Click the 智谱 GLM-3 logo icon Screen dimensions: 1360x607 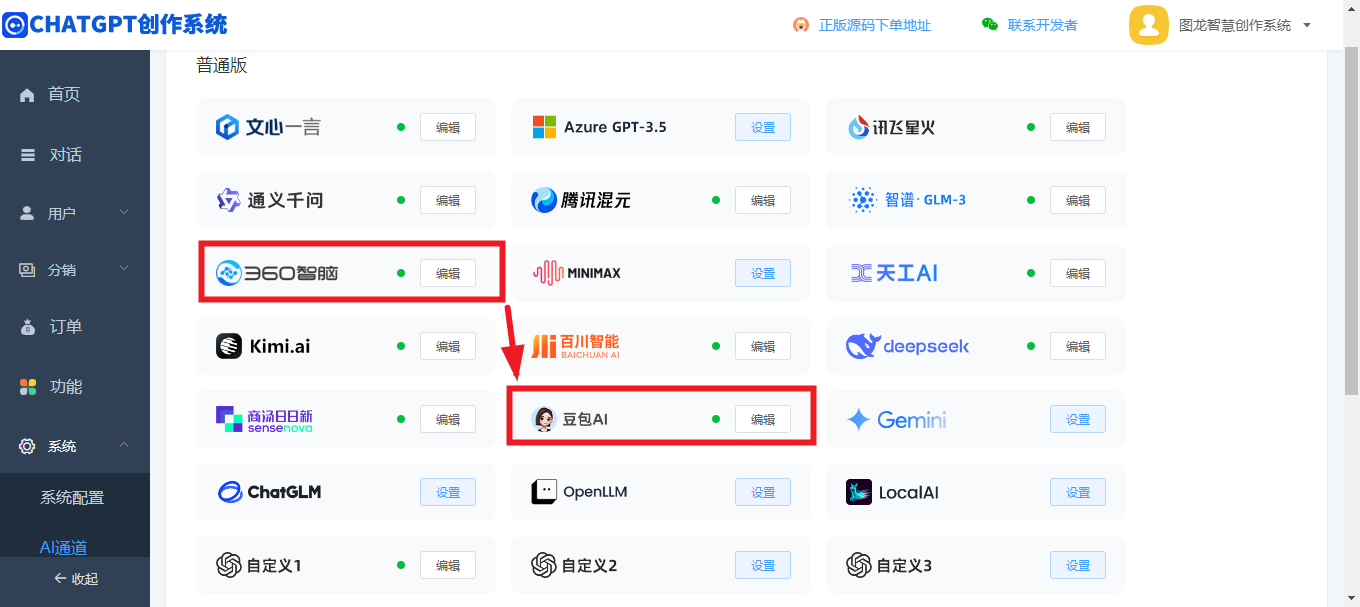[x=862, y=200]
